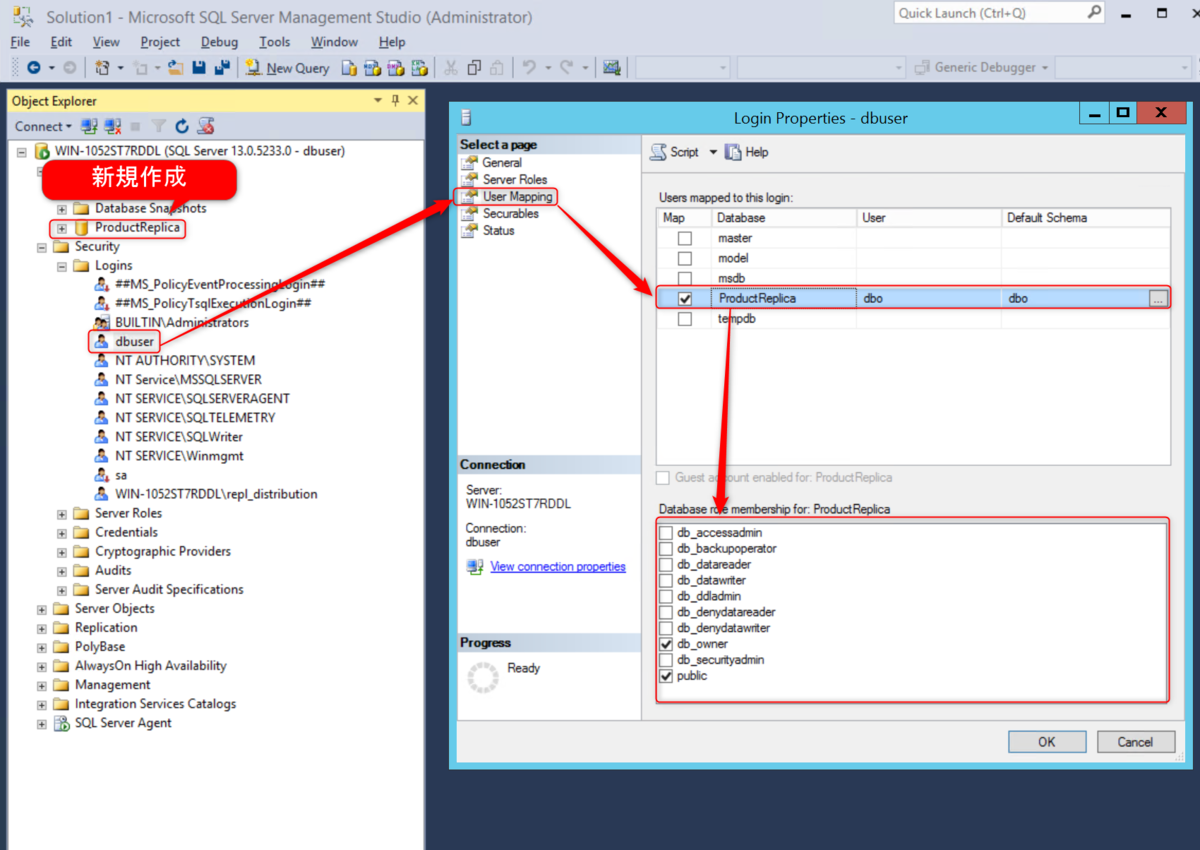Select the General page in Login Properties

click(502, 162)
